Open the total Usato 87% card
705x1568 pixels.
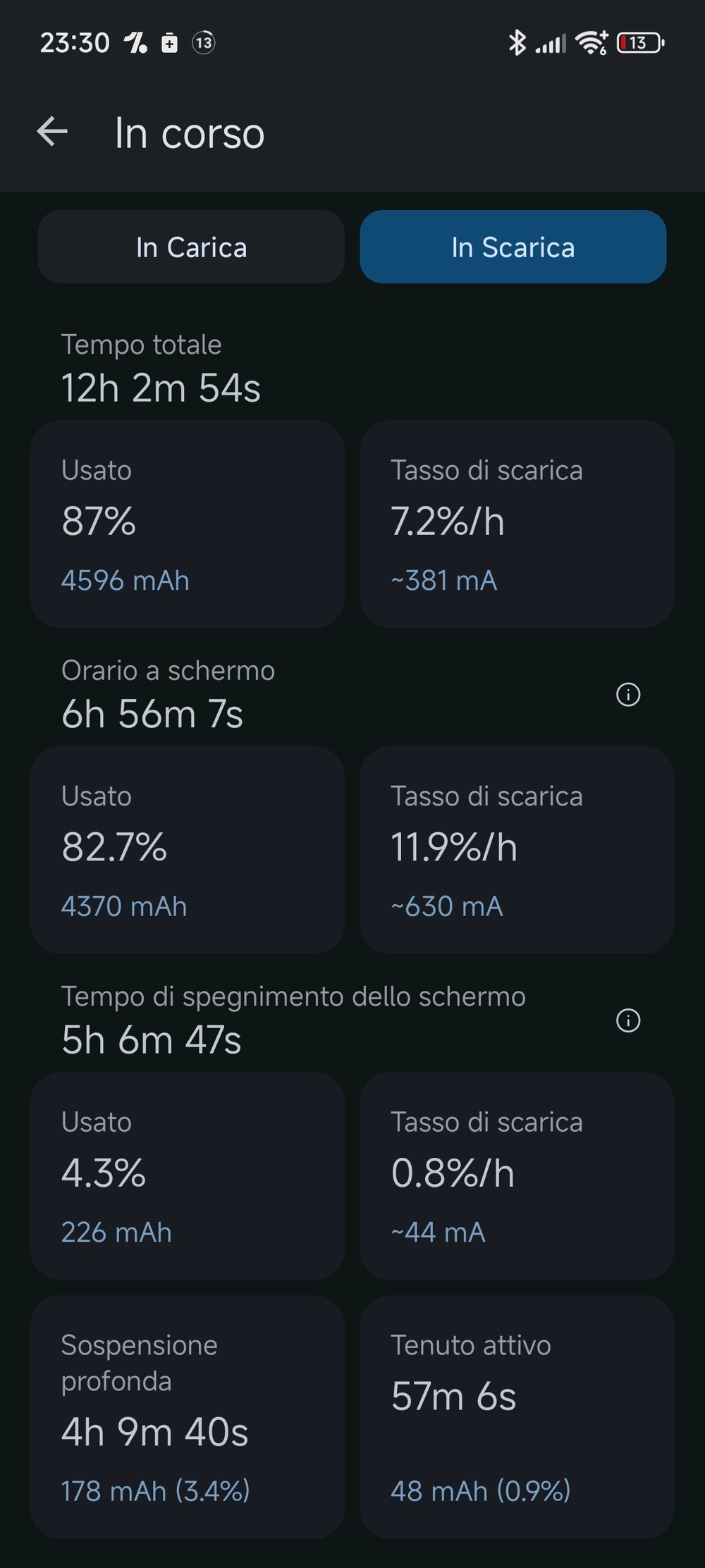pos(188,524)
